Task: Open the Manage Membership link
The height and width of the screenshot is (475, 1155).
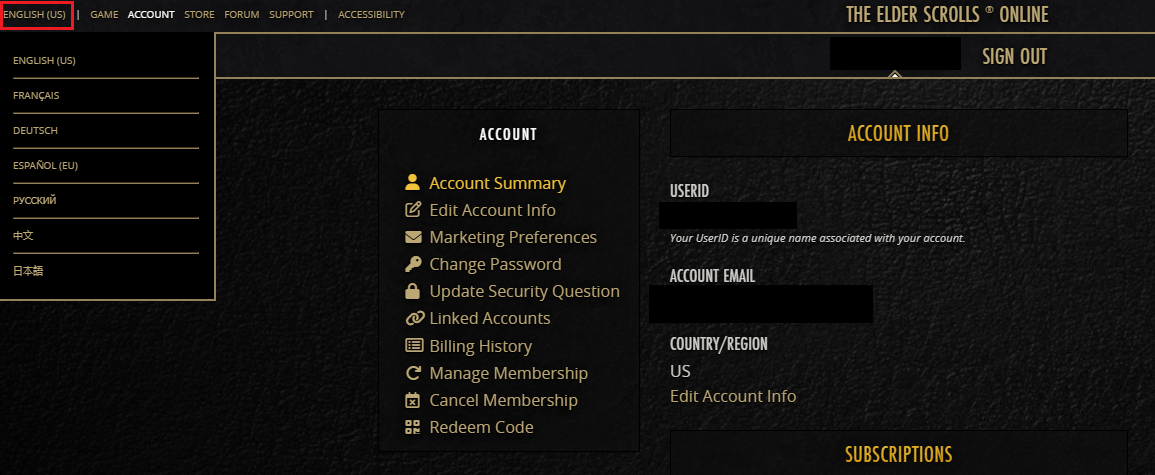Action: [x=508, y=373]
